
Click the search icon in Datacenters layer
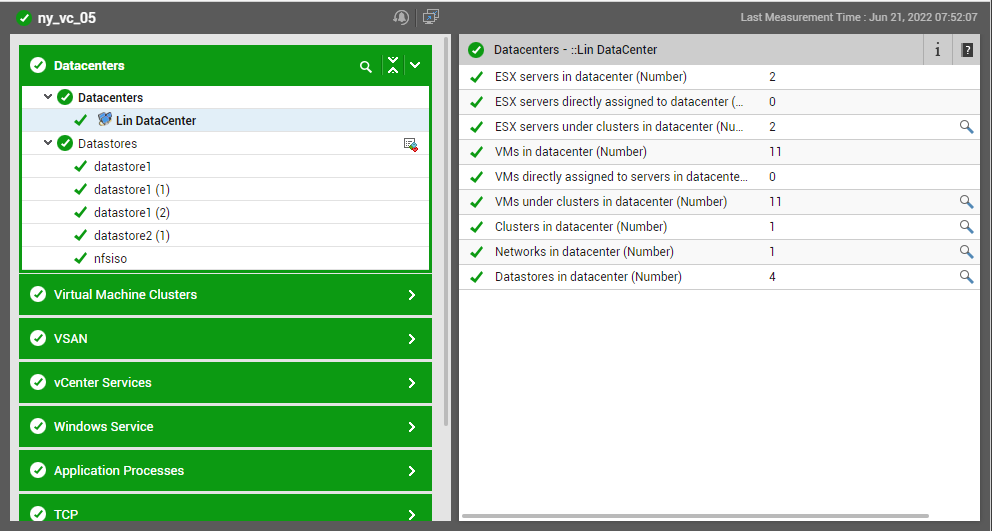(x=366, y=66)
